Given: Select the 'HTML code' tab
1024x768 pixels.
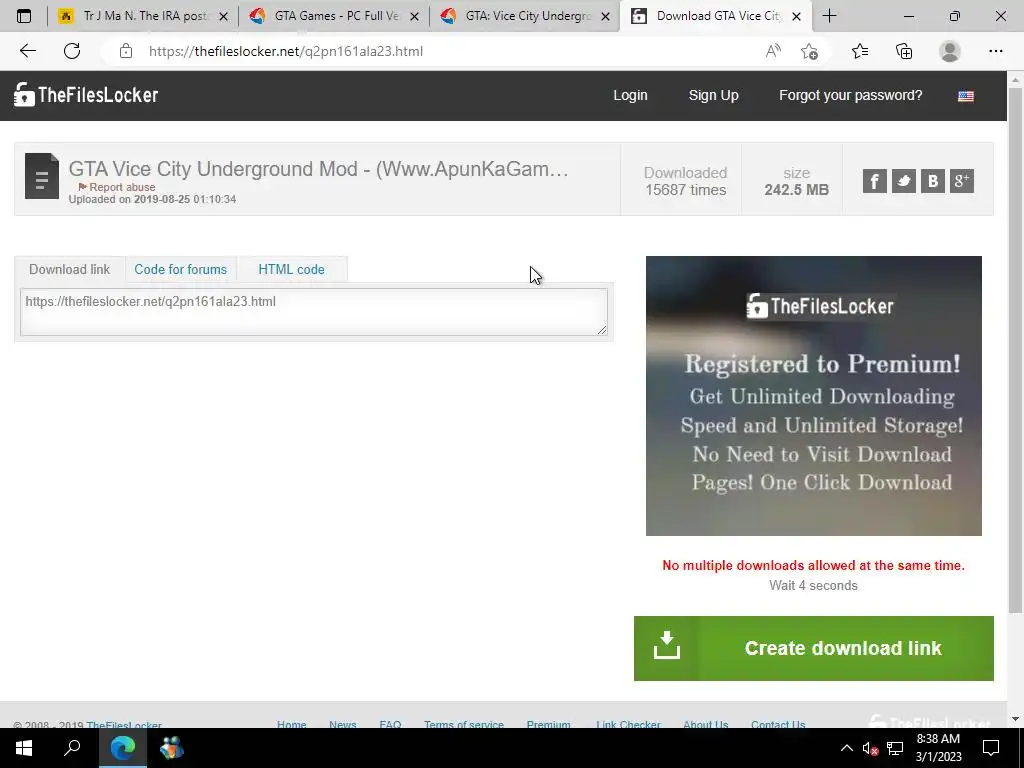Looking at the screenshot, I should point(291,270).
